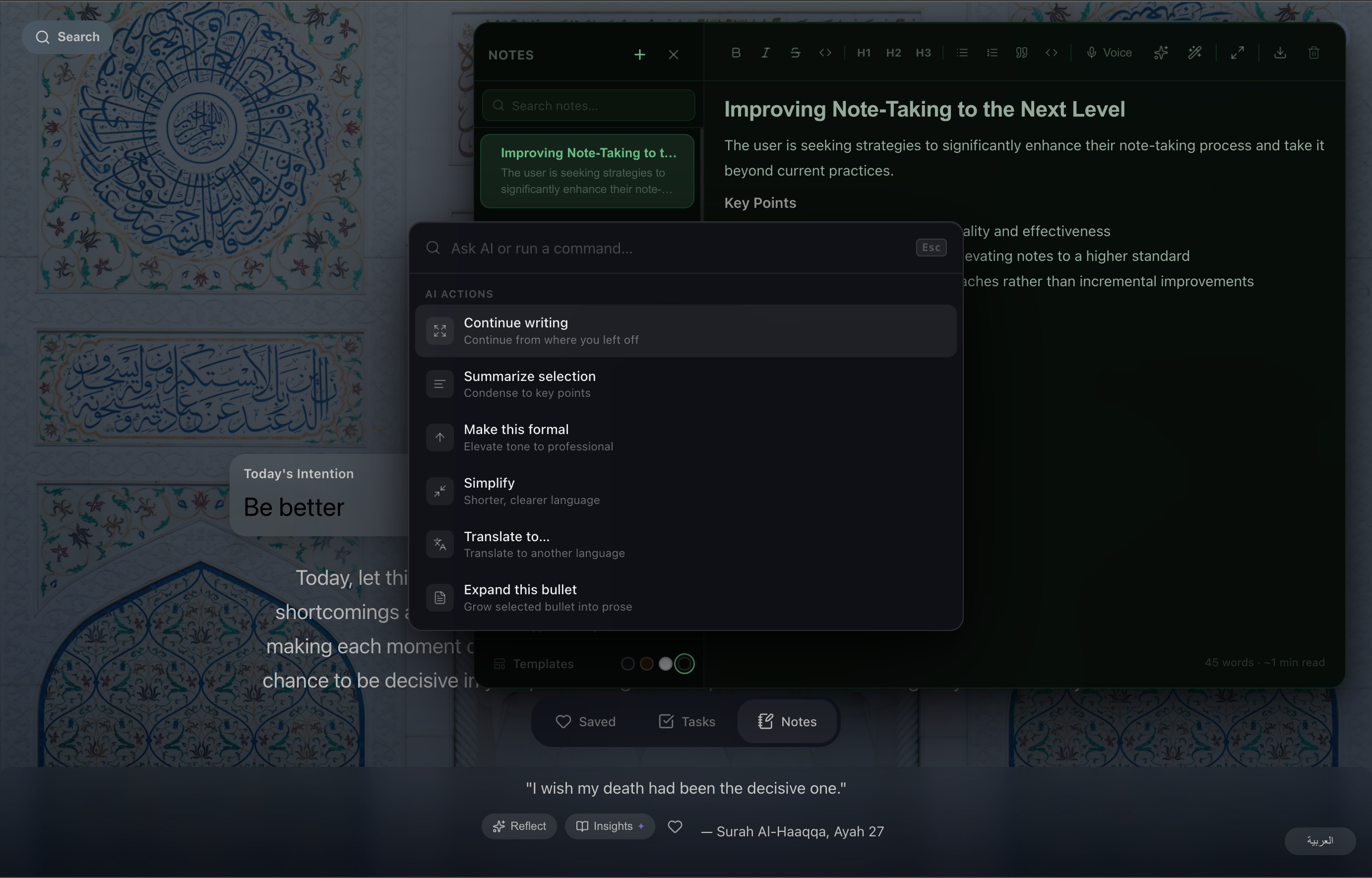Insert inline code next to strikethrough icon
This screenshot has width=1372, height=878.
pyautogui.click(x=825, y=53)
